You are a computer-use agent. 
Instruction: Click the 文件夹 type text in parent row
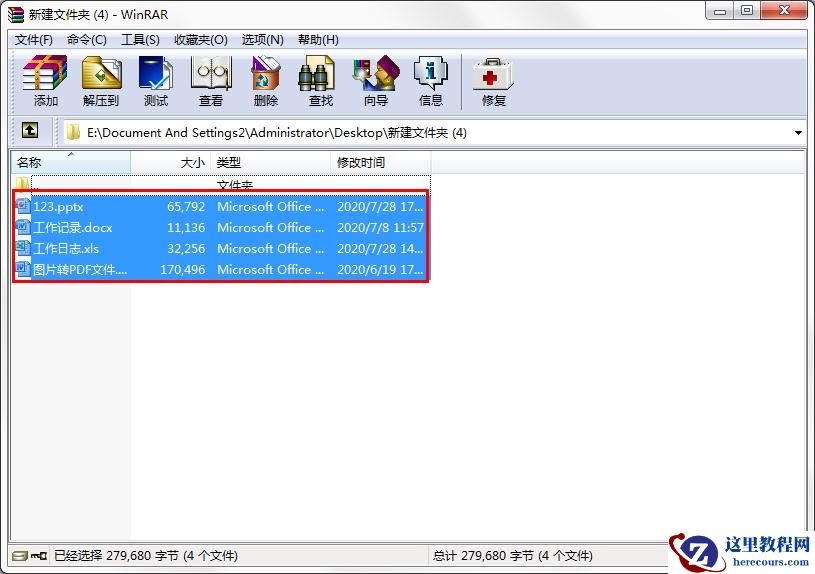[x=234, y=185]
